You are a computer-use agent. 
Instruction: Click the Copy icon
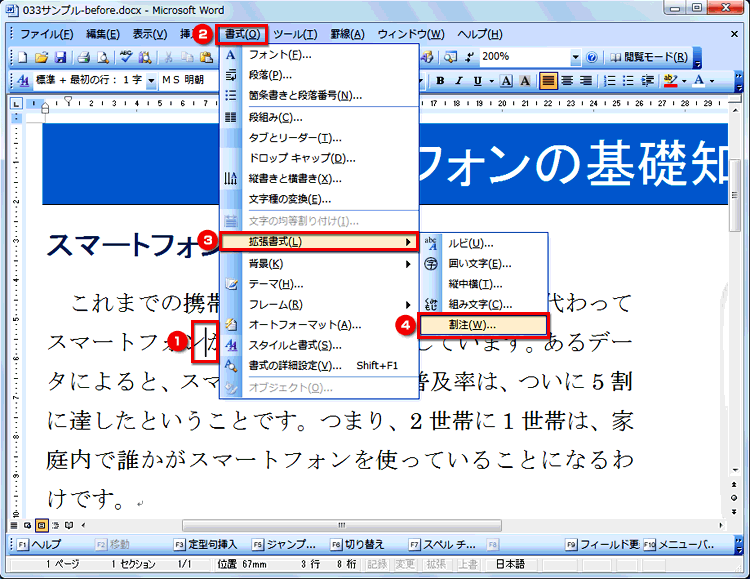coord(187,57)
